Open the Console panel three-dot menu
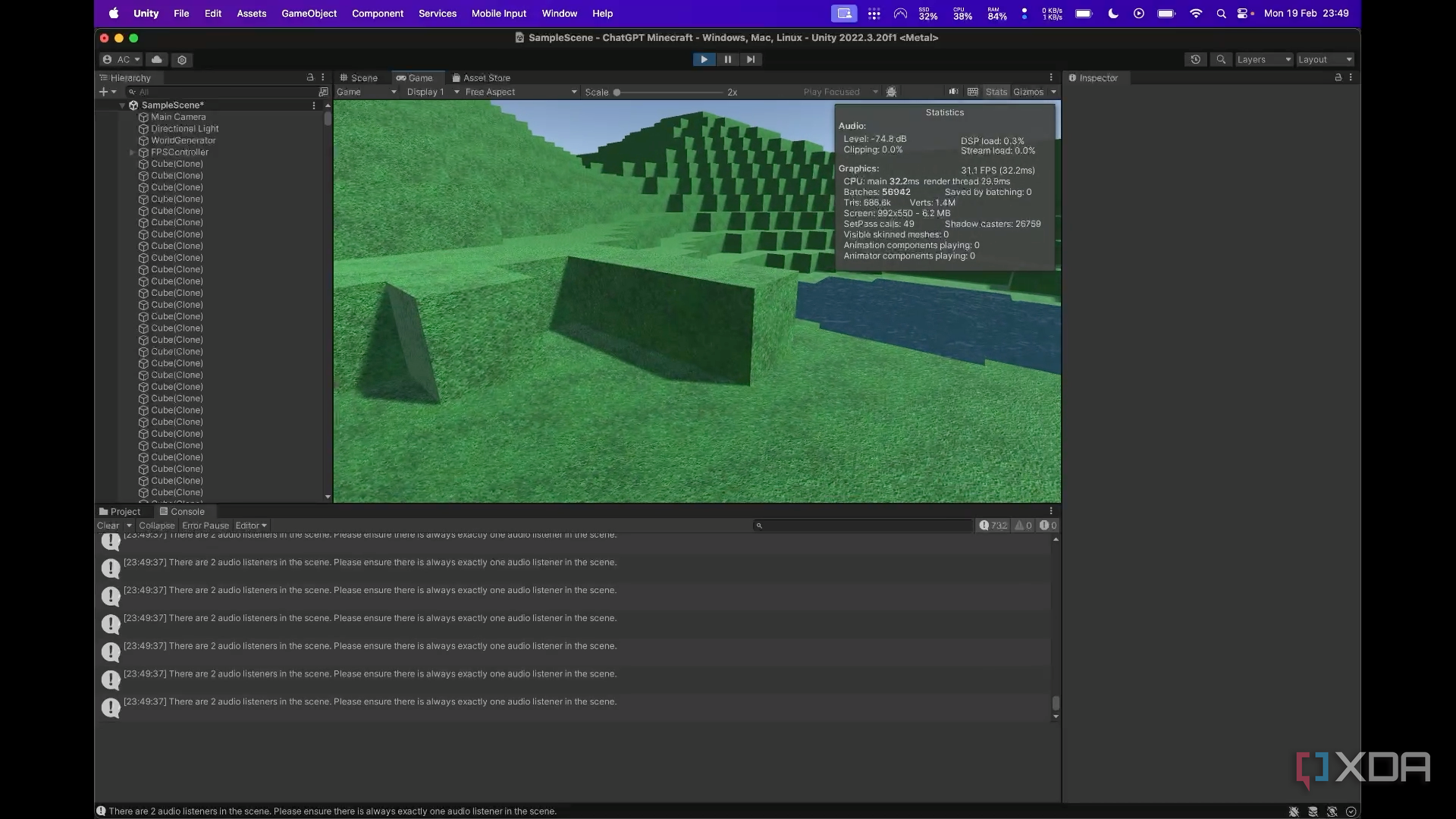1456x819 pixels. pyautogui.click(x=1051, y=511)
